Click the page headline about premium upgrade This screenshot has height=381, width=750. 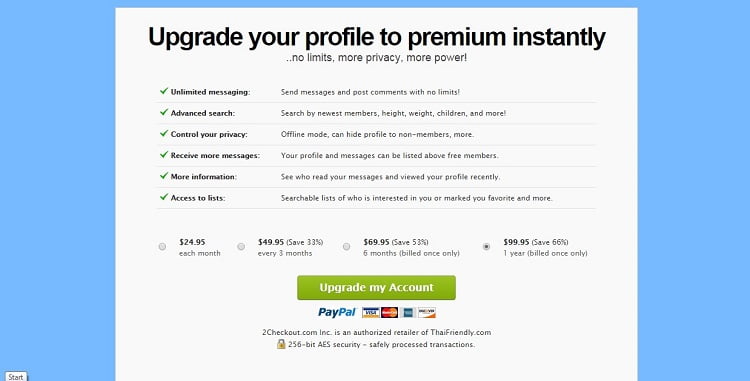click(376, 37)
